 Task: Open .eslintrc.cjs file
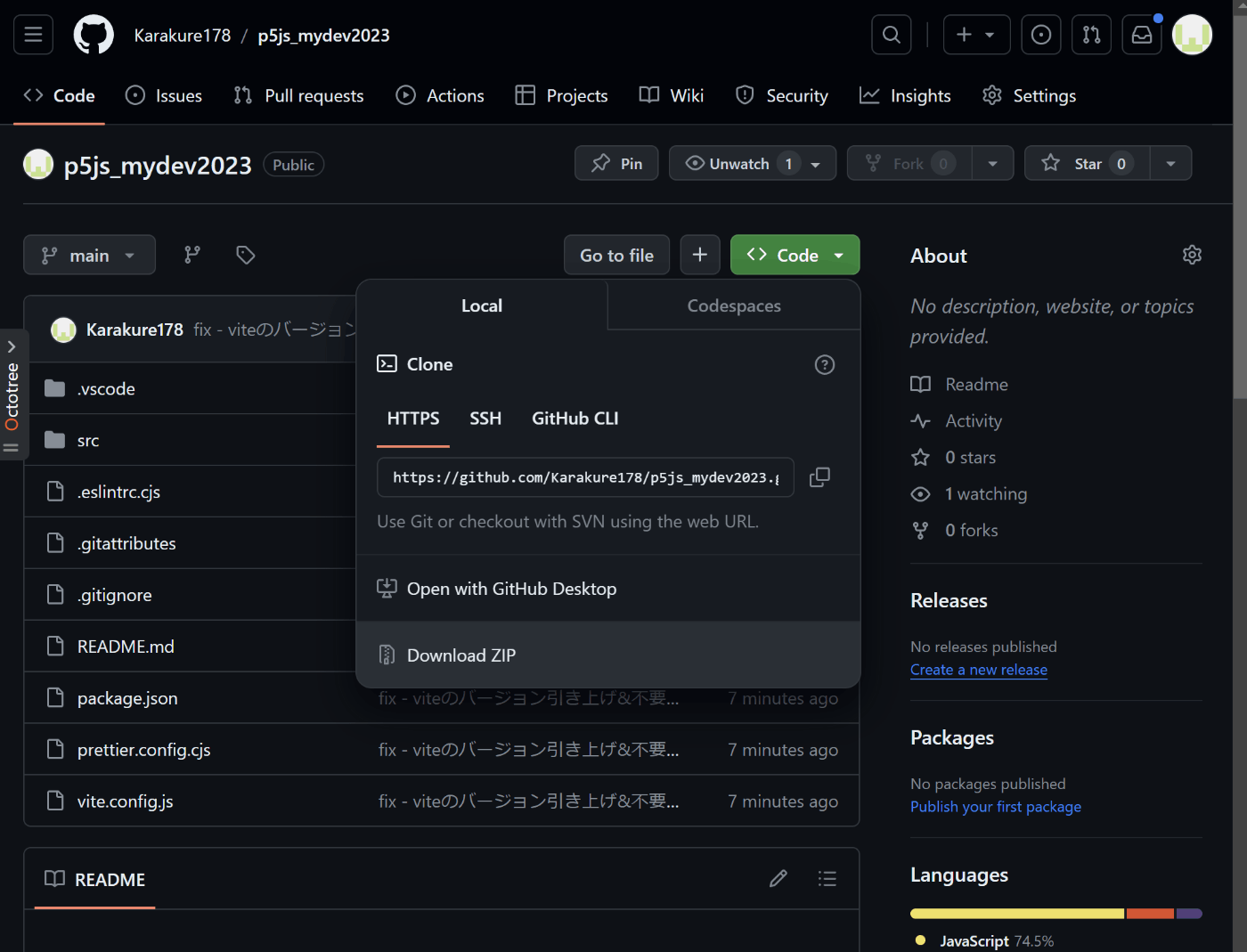118,492
